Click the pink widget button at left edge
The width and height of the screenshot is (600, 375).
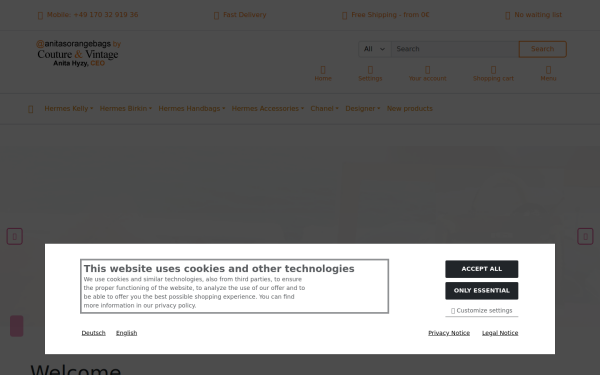(x=16, y=326)
